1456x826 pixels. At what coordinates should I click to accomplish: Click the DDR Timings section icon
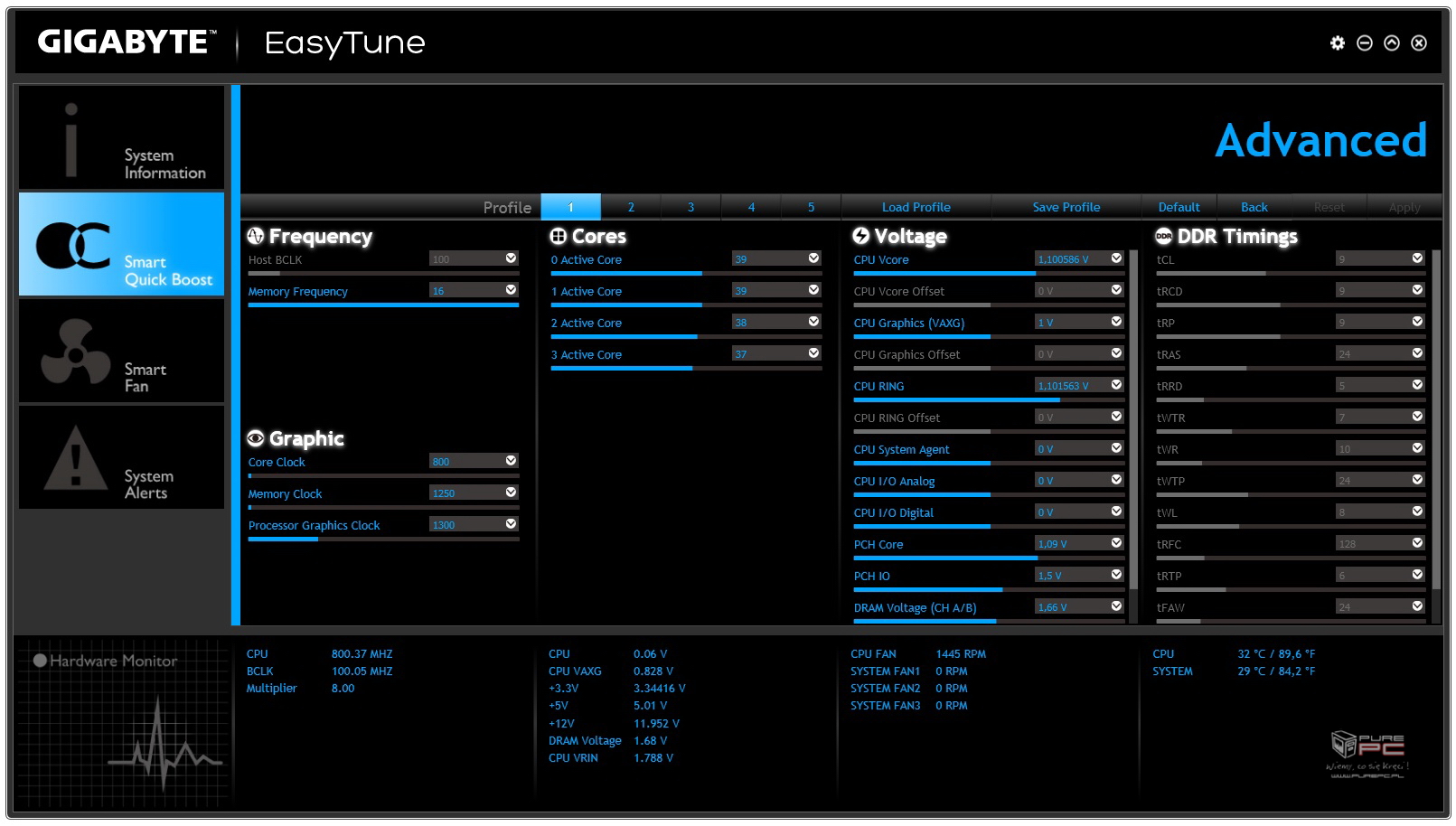tap(1164, 236)
